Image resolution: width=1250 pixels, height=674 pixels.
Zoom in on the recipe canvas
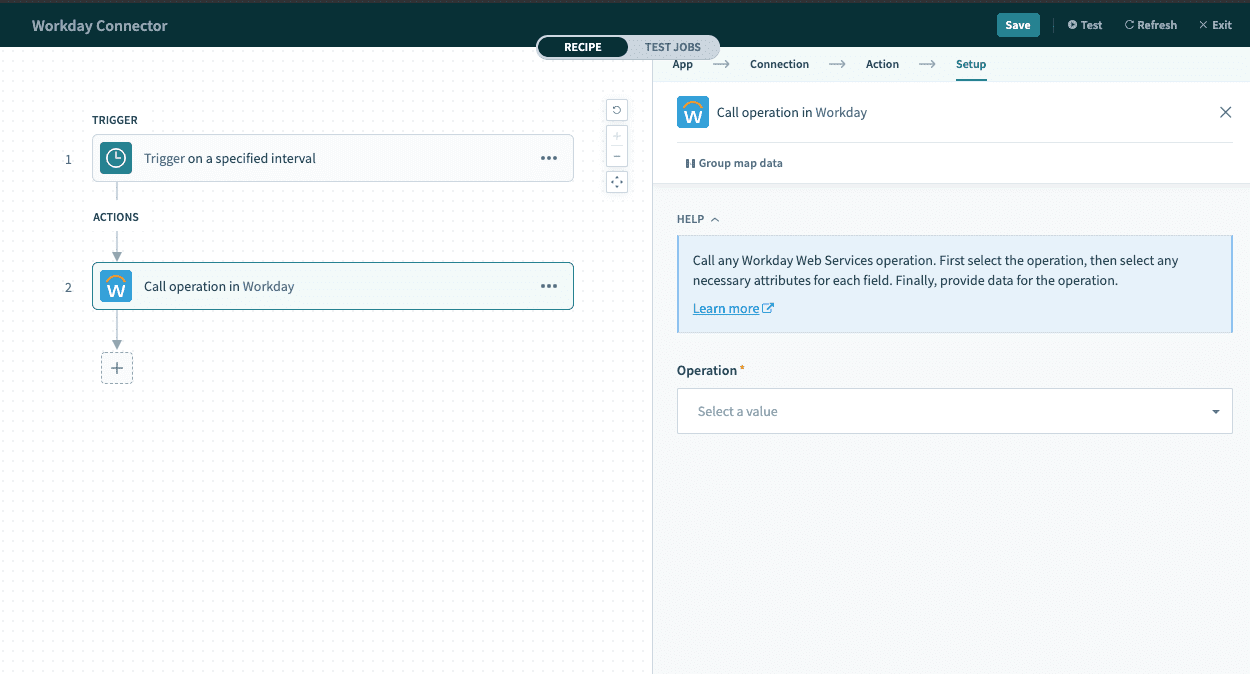617,134
